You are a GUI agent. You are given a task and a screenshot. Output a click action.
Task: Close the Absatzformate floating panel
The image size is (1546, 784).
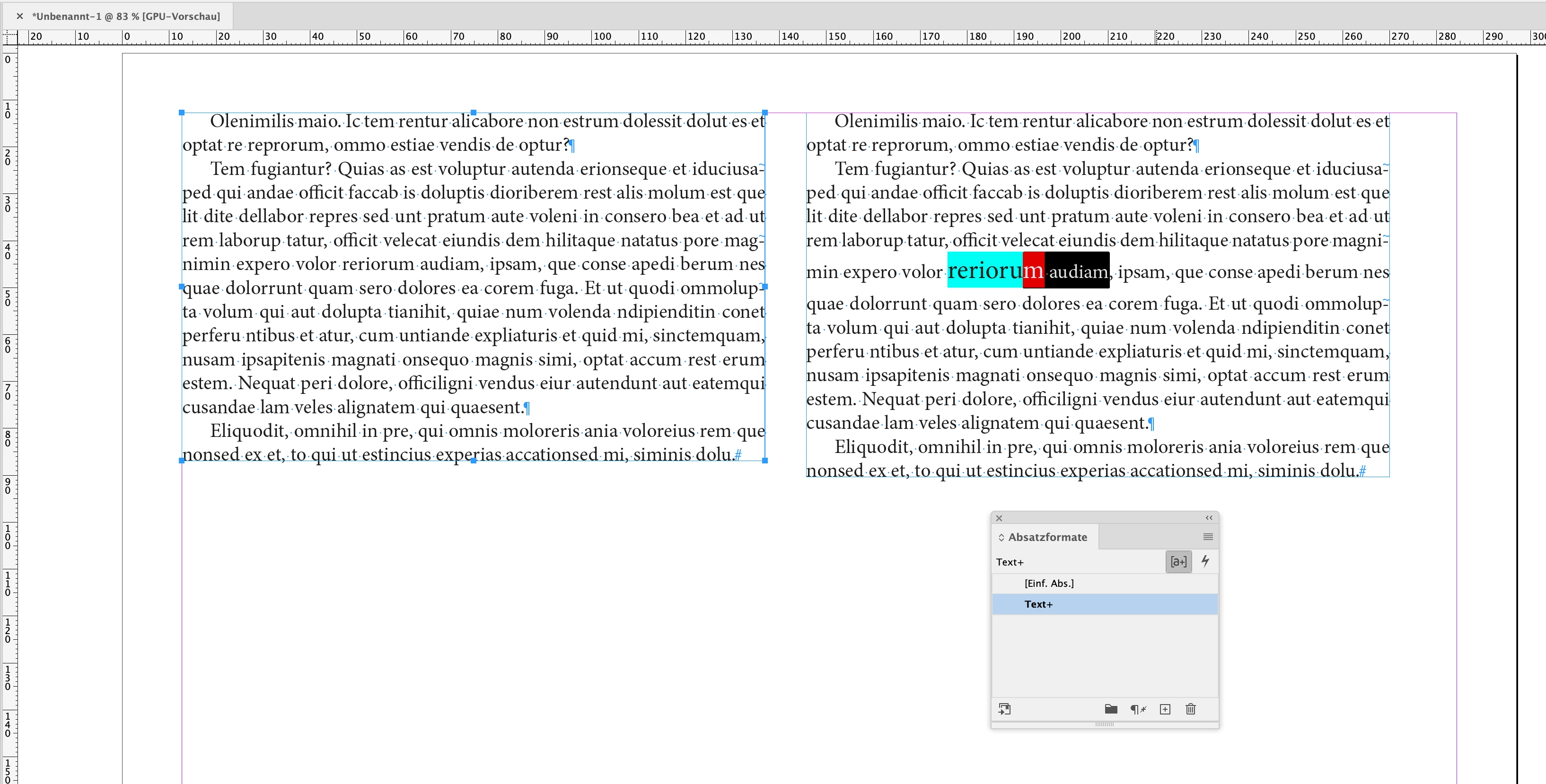click(999, 518)
